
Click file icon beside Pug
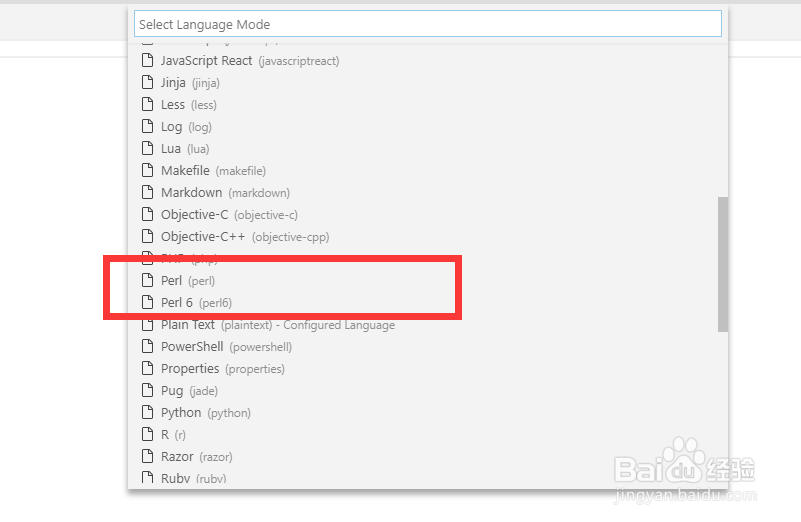(x=147, y=390)
